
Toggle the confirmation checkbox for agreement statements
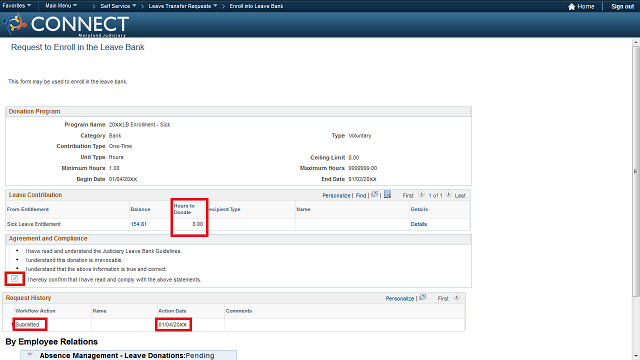click(15, 279)
